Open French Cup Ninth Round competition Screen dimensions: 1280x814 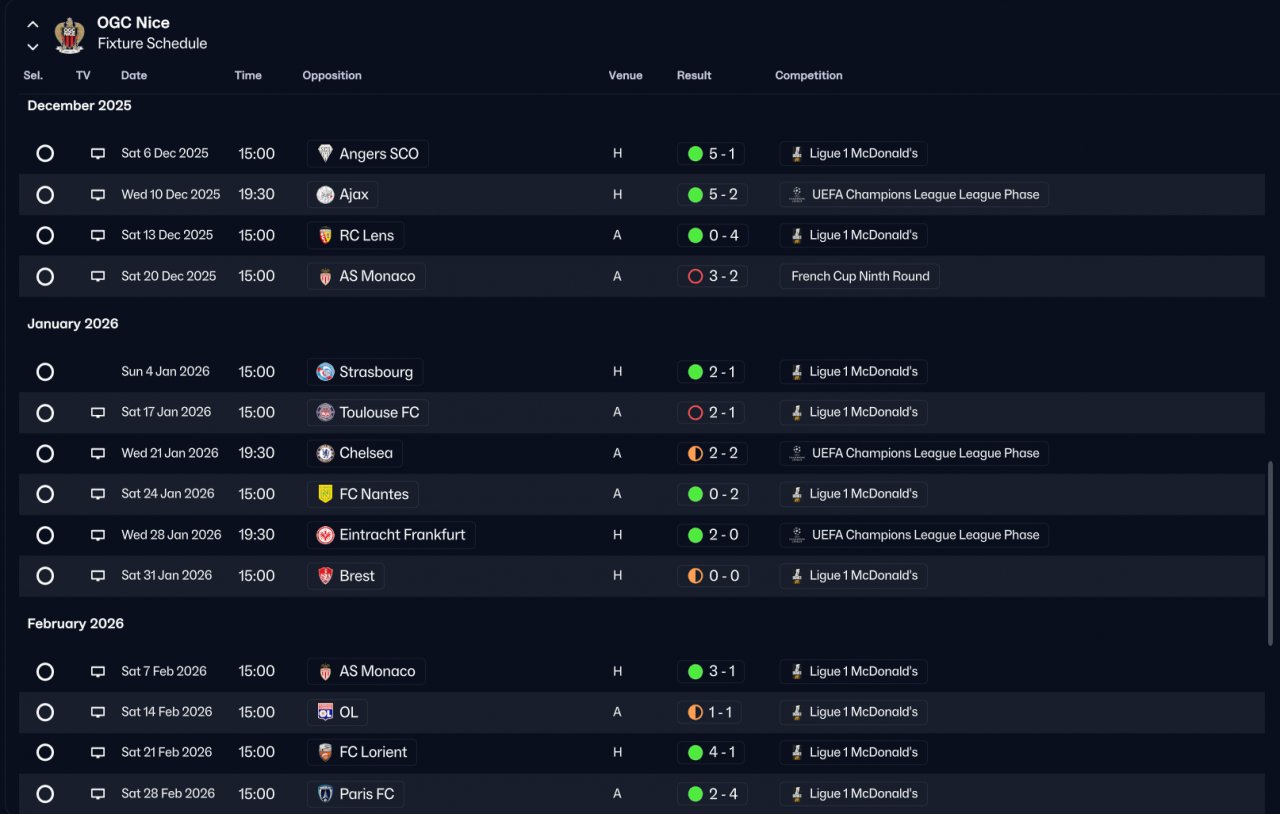tap(860, 276)
